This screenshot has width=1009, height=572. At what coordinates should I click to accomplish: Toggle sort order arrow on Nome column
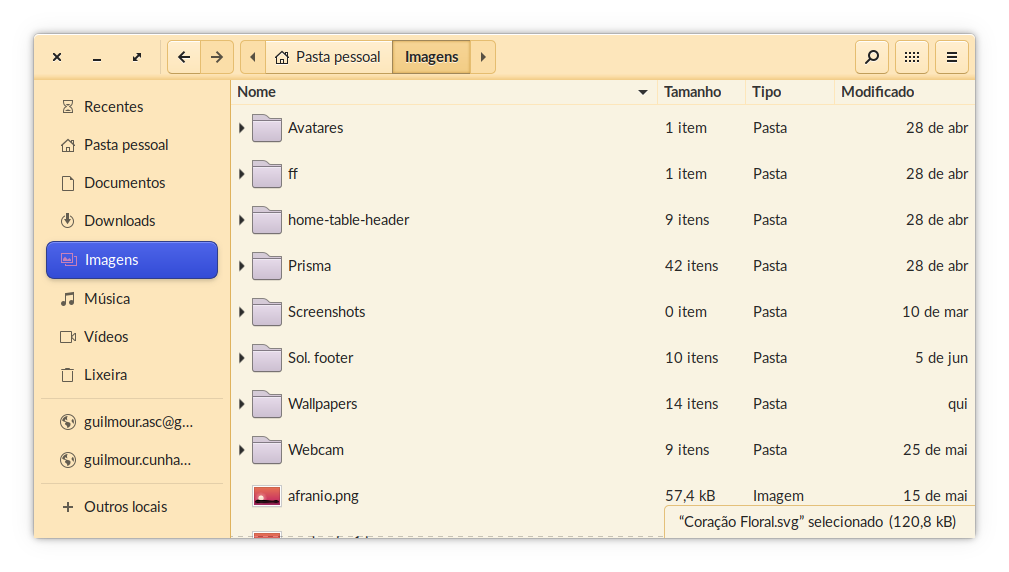[x=642, y=93]
